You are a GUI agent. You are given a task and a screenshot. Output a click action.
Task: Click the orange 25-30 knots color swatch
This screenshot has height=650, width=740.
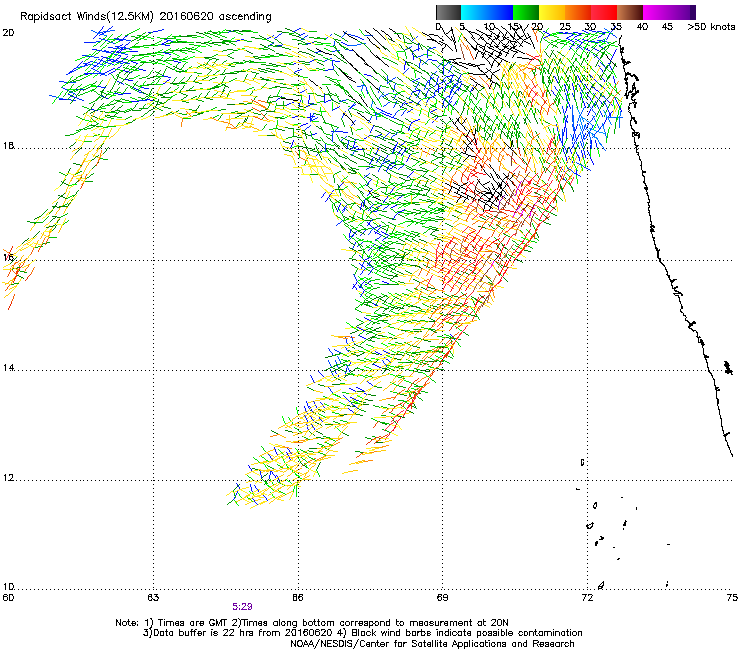point(578,12)
